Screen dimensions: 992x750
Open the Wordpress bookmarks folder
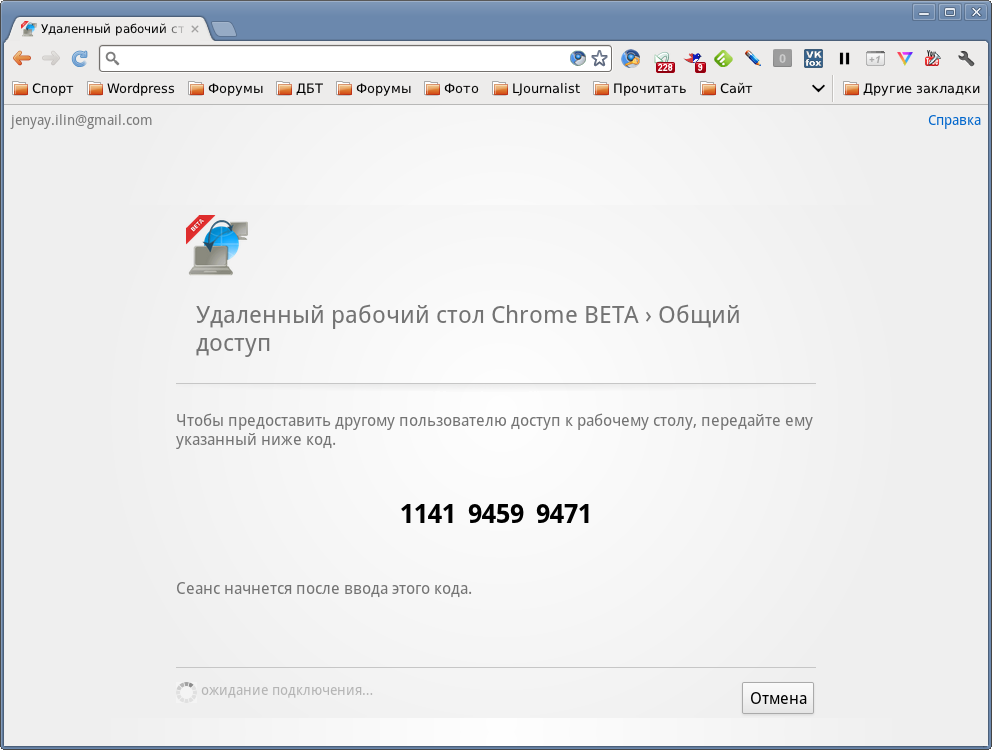click(x=131, y=89)
